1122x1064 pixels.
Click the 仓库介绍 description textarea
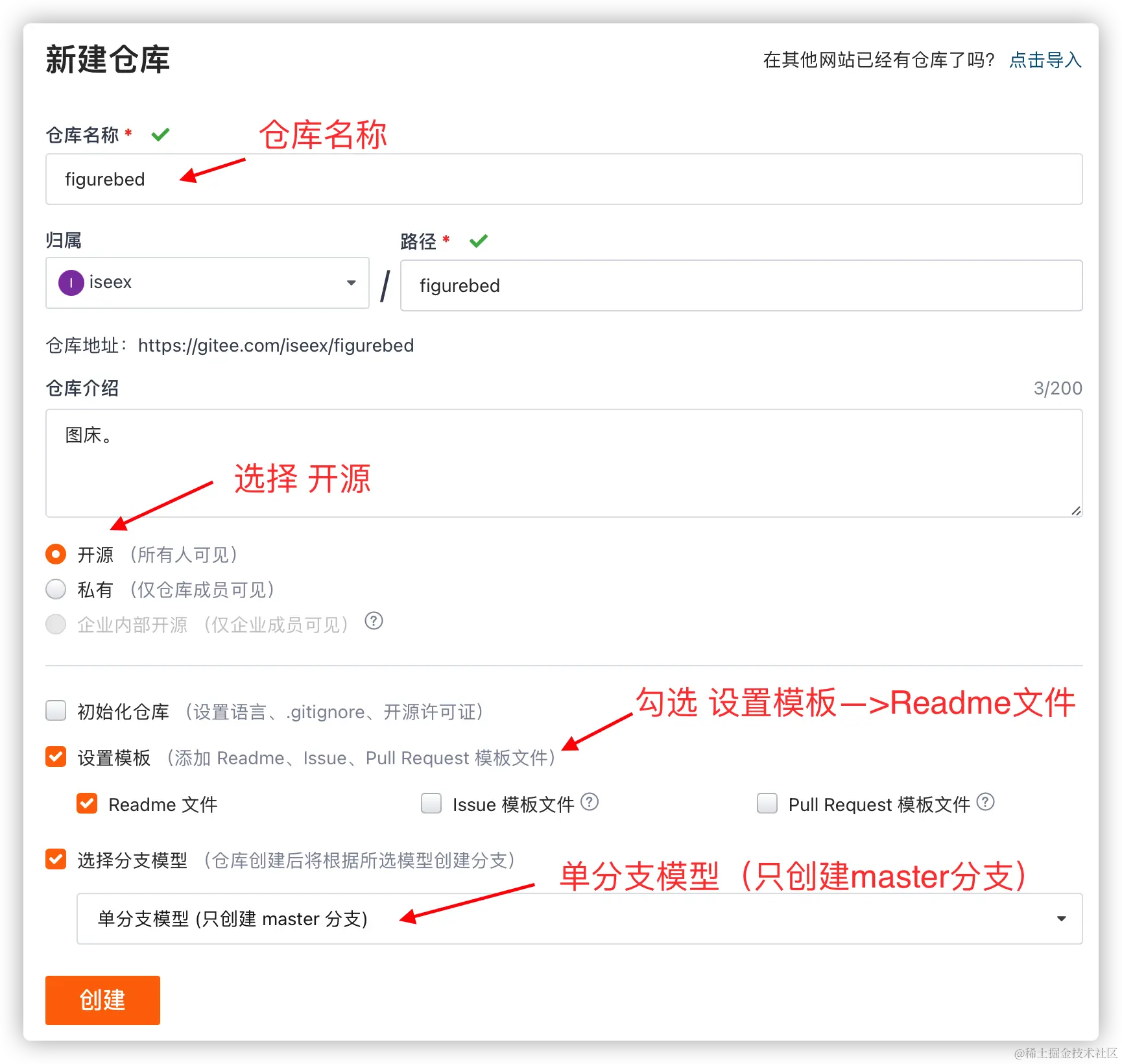[x=564, y=463]
